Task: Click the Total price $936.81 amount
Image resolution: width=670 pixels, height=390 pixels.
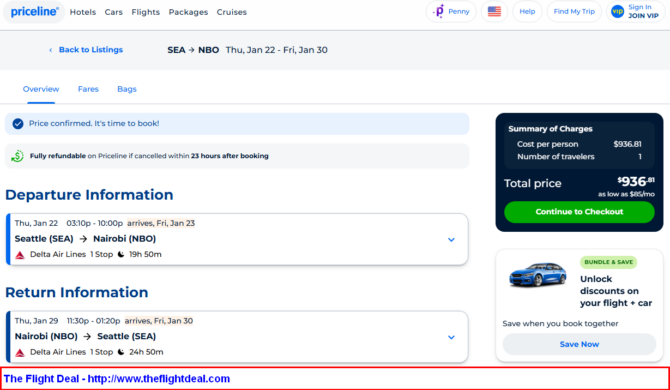Action: coord(636,182)
